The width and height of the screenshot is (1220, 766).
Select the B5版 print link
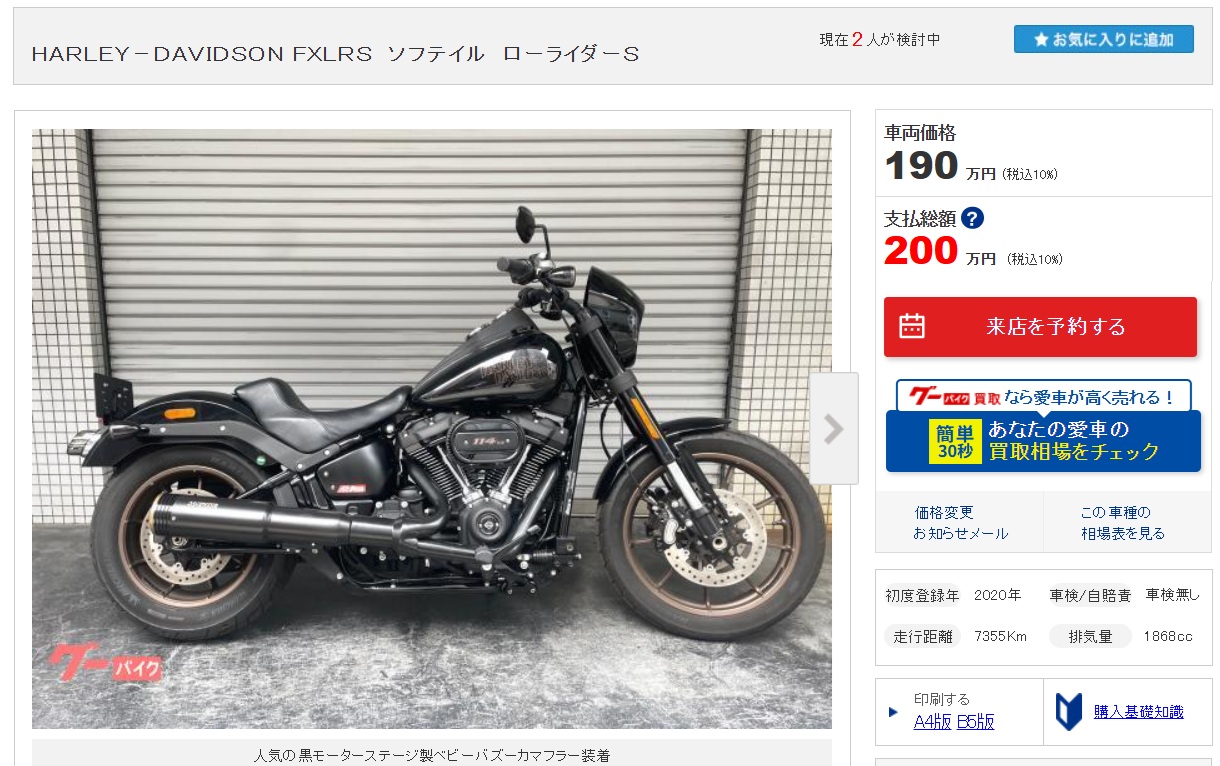975,722
